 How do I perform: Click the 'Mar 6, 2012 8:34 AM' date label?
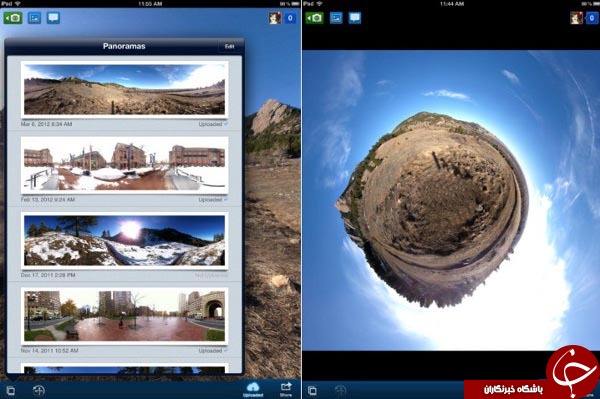46,124
